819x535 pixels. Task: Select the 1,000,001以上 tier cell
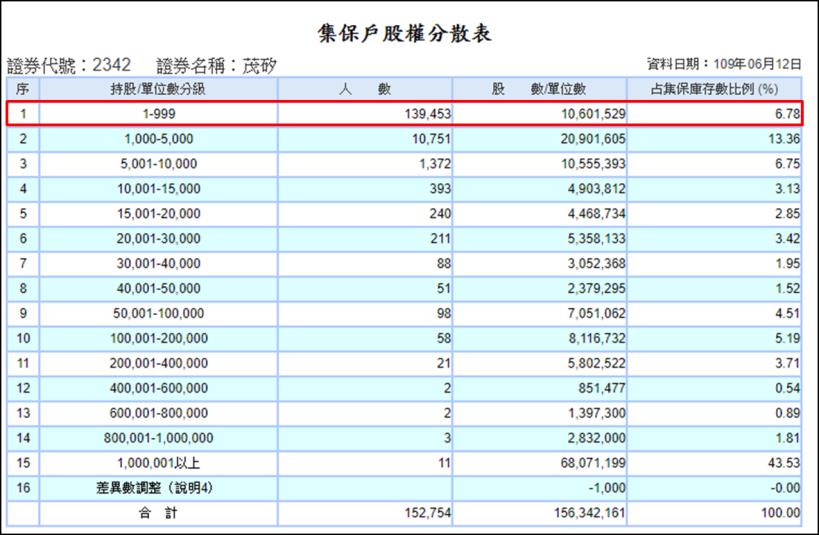click(x=157, y=463)
